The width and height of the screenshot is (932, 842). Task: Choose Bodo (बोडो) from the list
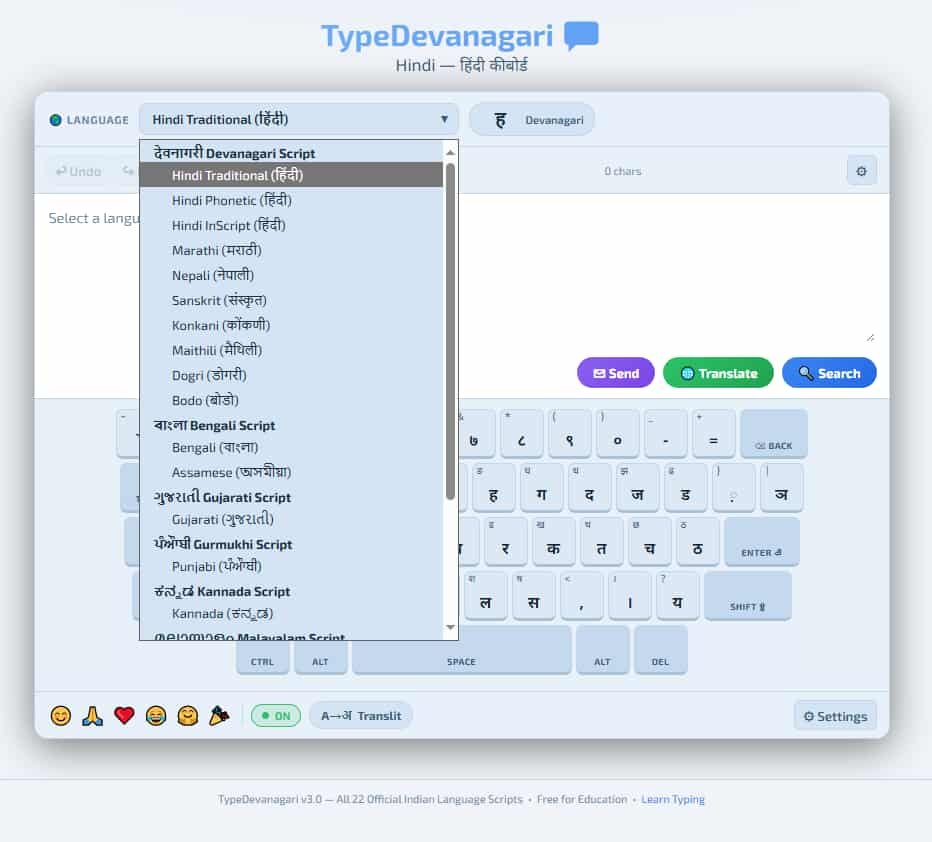(x=291, y=400)
